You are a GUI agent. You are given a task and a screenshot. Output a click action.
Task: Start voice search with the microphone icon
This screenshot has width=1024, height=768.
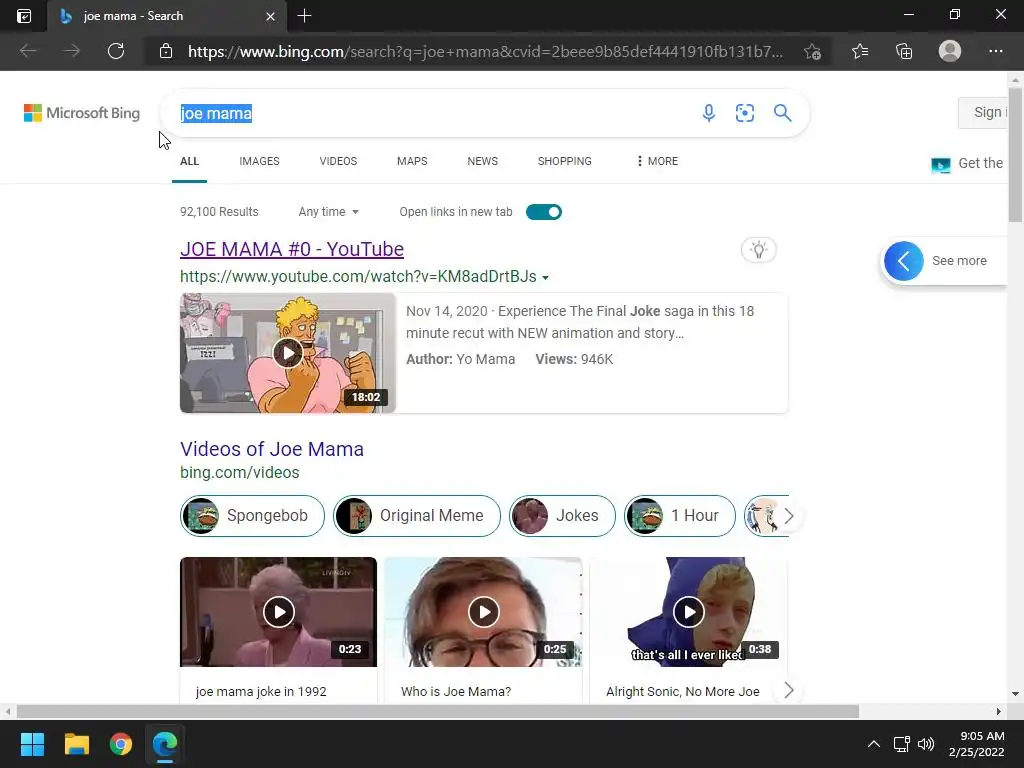click(709, 113)
